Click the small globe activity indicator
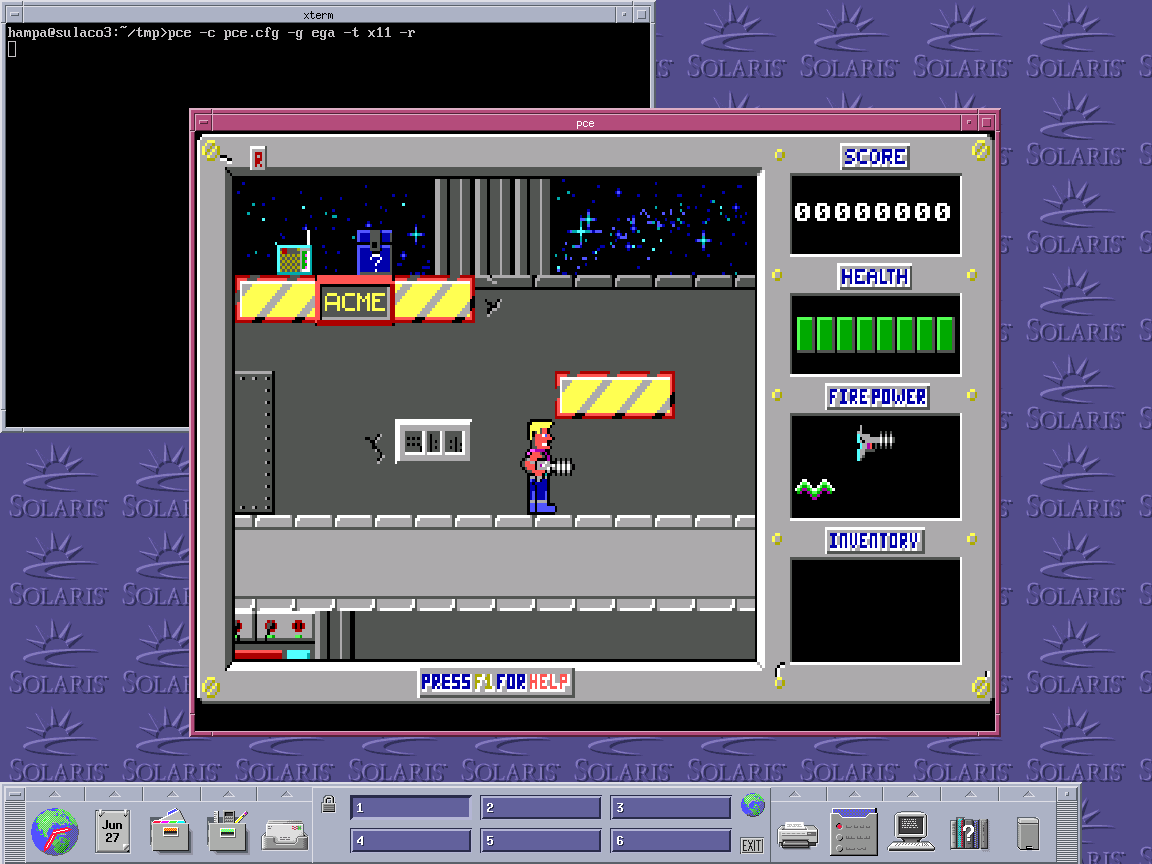 [752, 805]
